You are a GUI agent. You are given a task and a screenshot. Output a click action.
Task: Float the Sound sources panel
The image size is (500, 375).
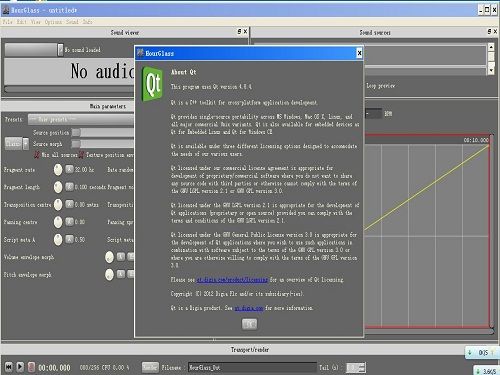pyautogui.click(x=489, y=31)
